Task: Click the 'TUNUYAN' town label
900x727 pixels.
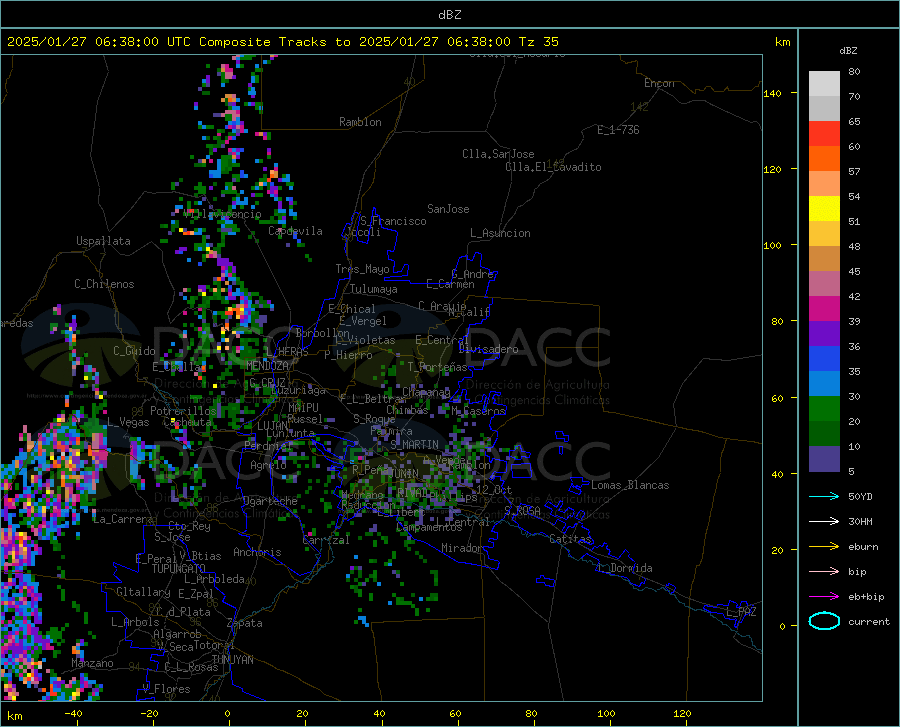Action: point(232,660)
